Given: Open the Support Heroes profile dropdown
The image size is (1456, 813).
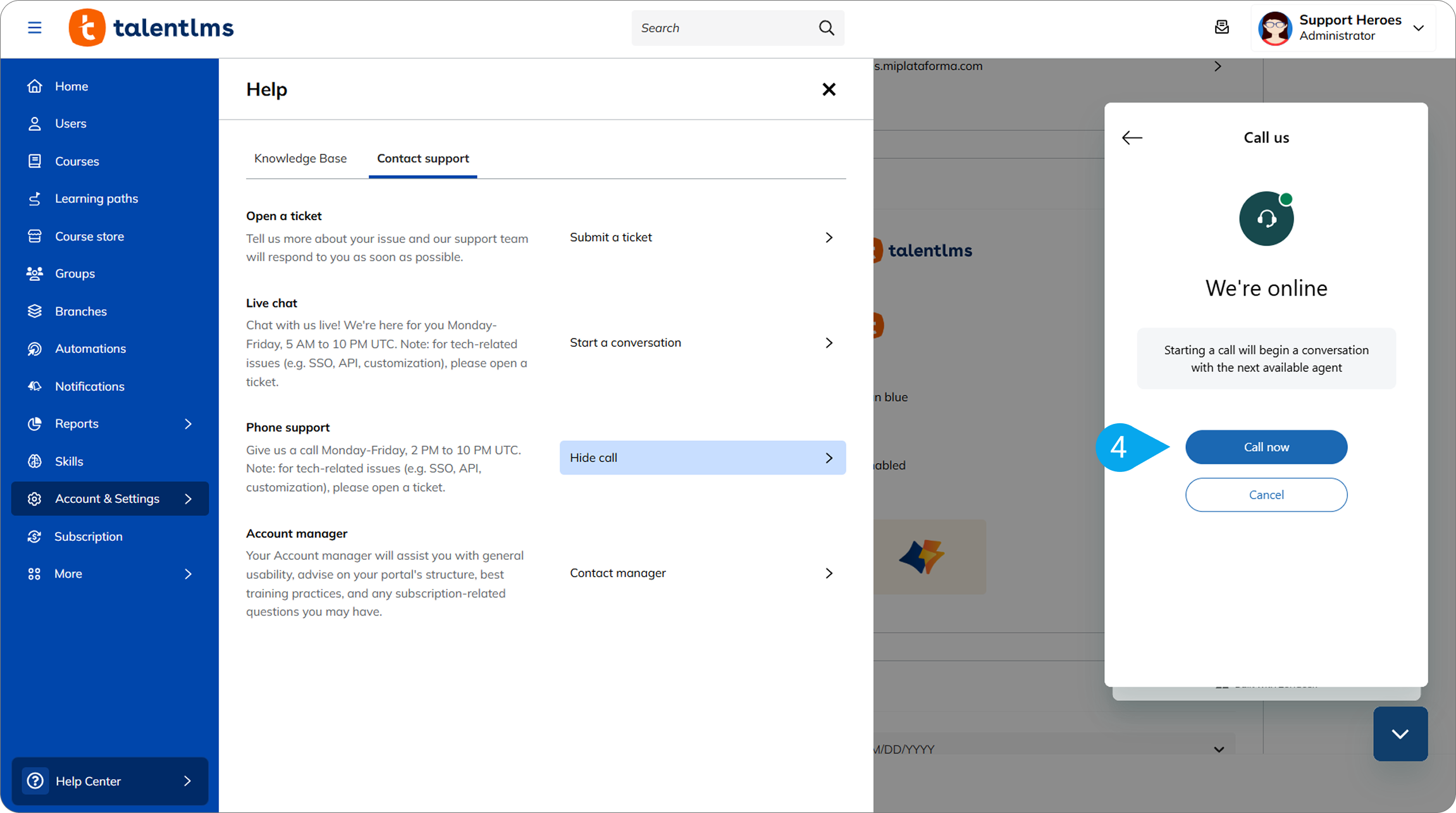Looking at the screenshot, I should [x=1418, y=28].
